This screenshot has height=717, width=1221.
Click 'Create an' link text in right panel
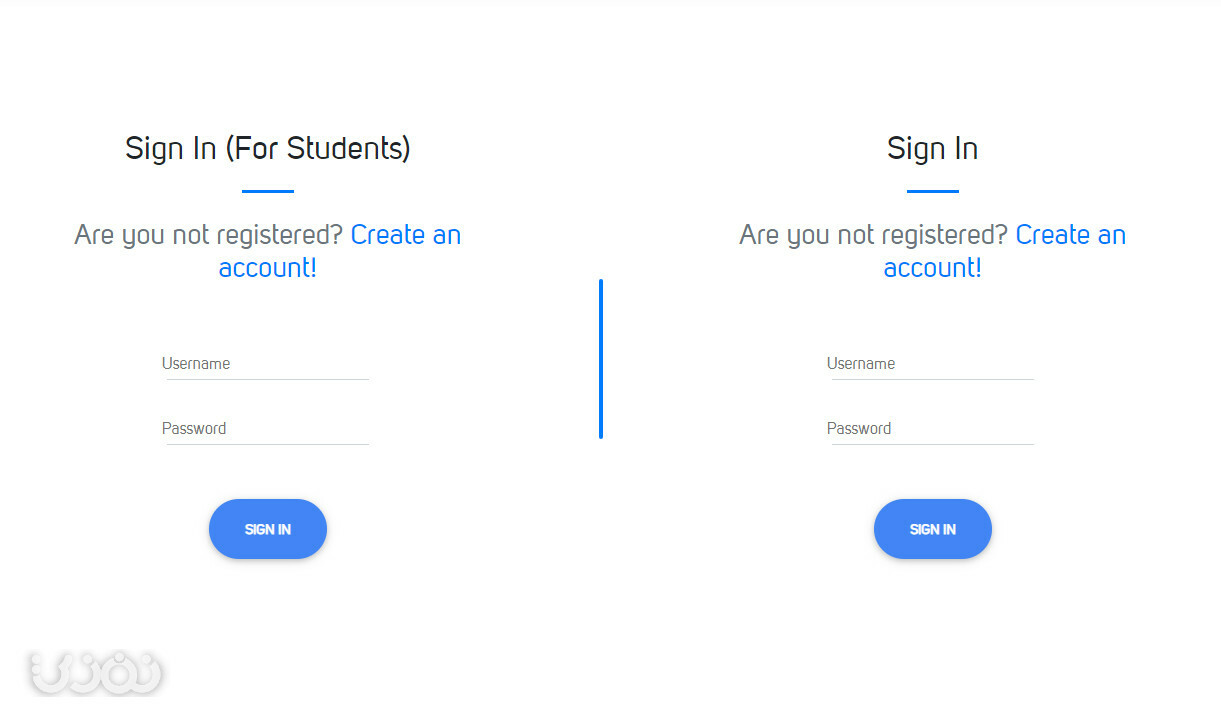point(1071,235)
